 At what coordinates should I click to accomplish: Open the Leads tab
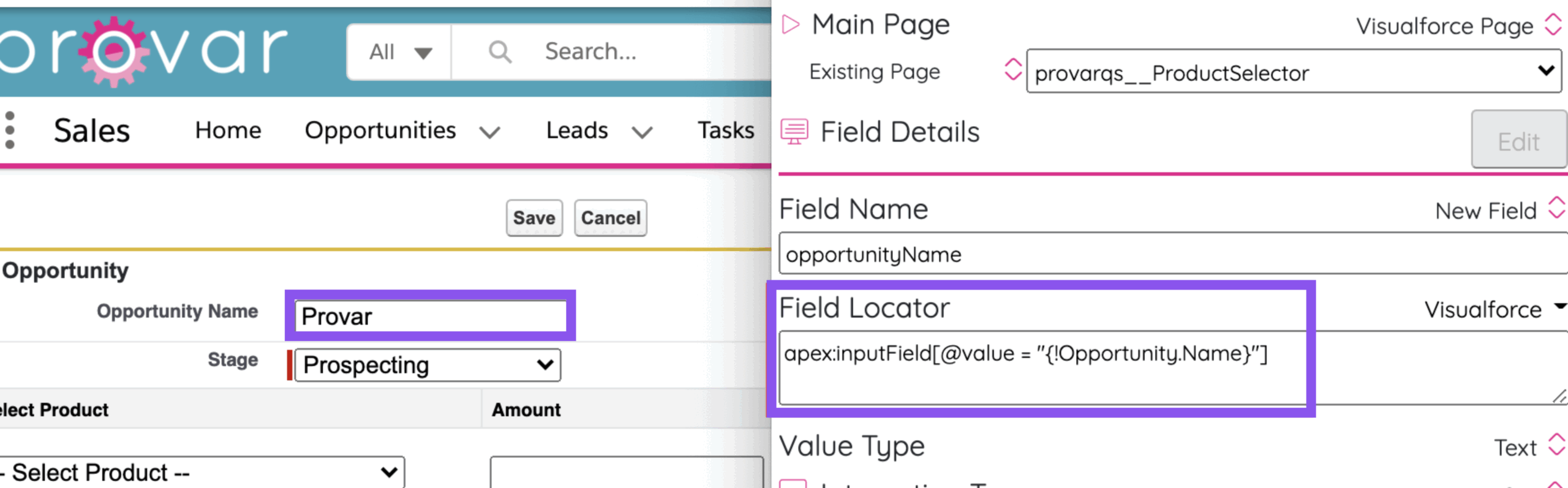tap(577, 130)
